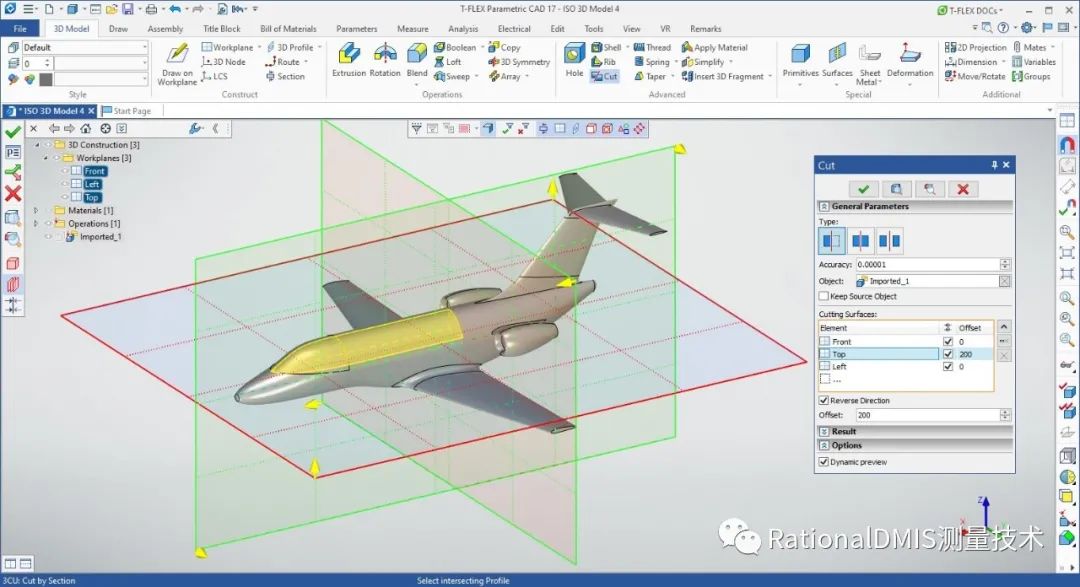The width and height of the screenshot is (1080, 587).
Task: Switch to the Assembly ribbon tab
Action: (x=163, y=28)
